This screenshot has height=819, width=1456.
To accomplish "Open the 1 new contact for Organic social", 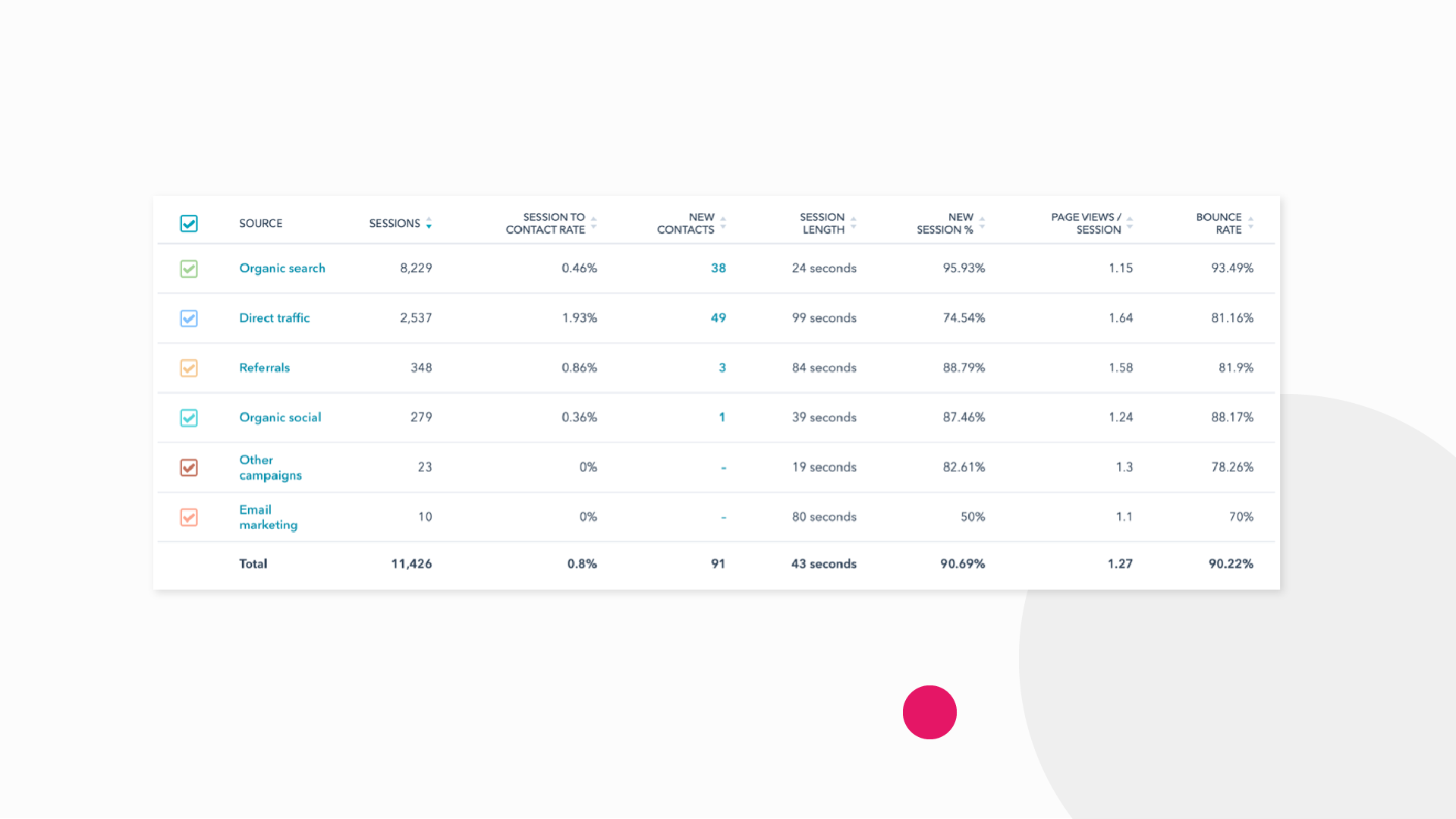I will click(x=722, y=417).
